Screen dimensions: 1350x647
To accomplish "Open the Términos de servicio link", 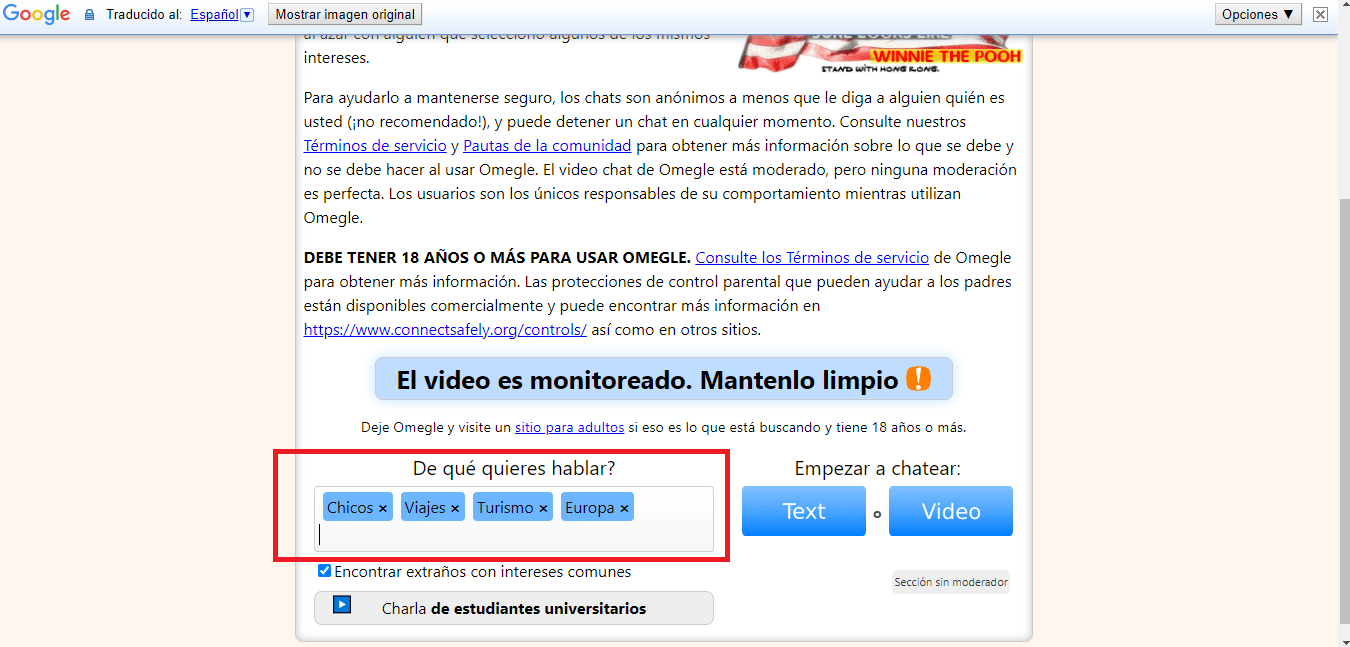I will (x=375, y=146).
